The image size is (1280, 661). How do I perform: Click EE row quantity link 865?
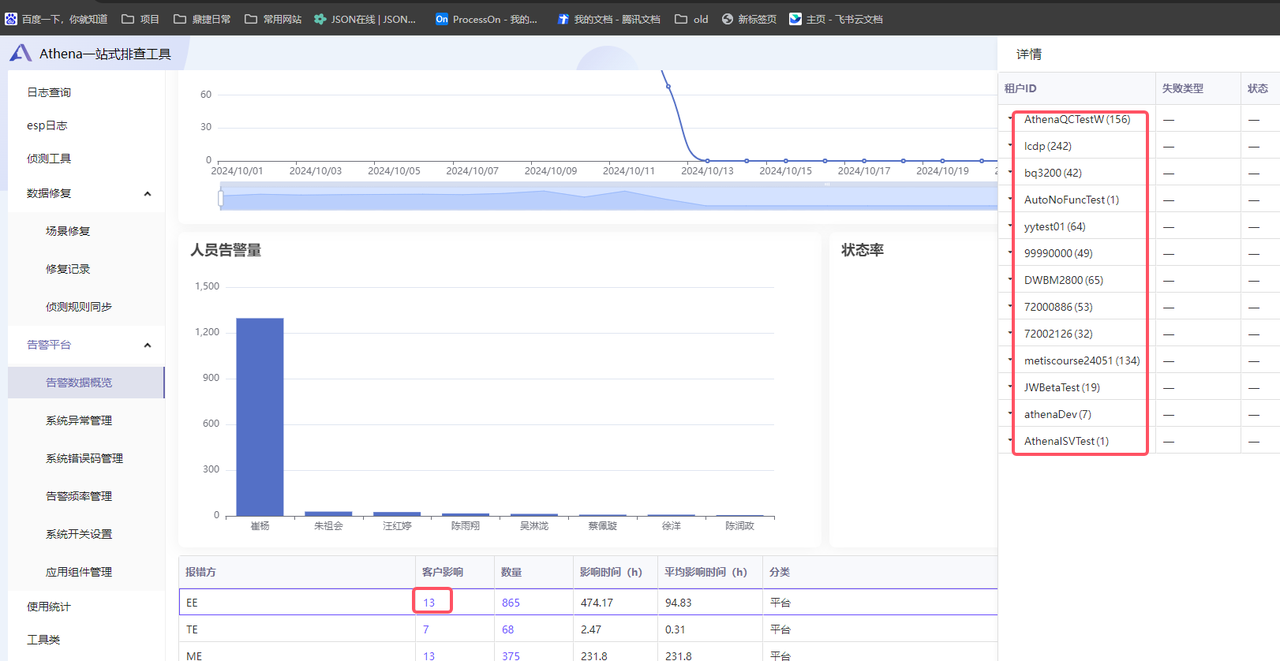(511, 603)
